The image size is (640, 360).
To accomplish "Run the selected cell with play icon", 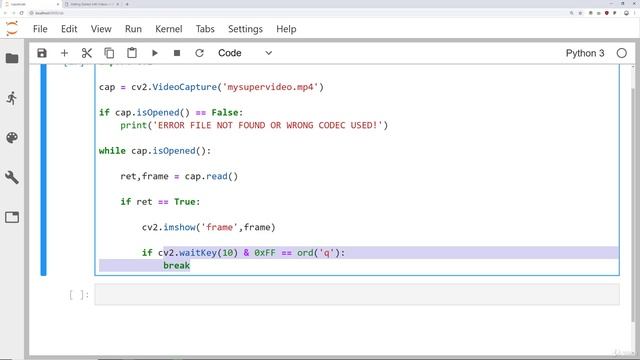I will (x=155, y=53).
